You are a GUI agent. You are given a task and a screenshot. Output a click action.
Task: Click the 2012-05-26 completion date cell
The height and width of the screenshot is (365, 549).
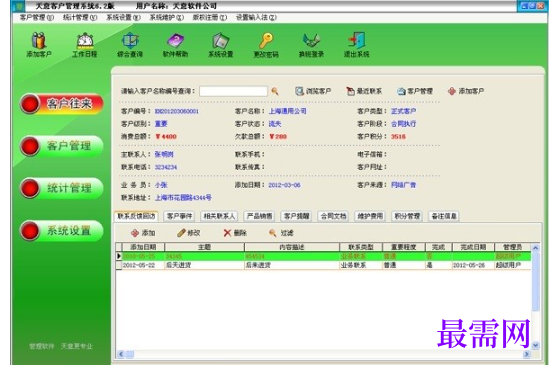point(473,265)
